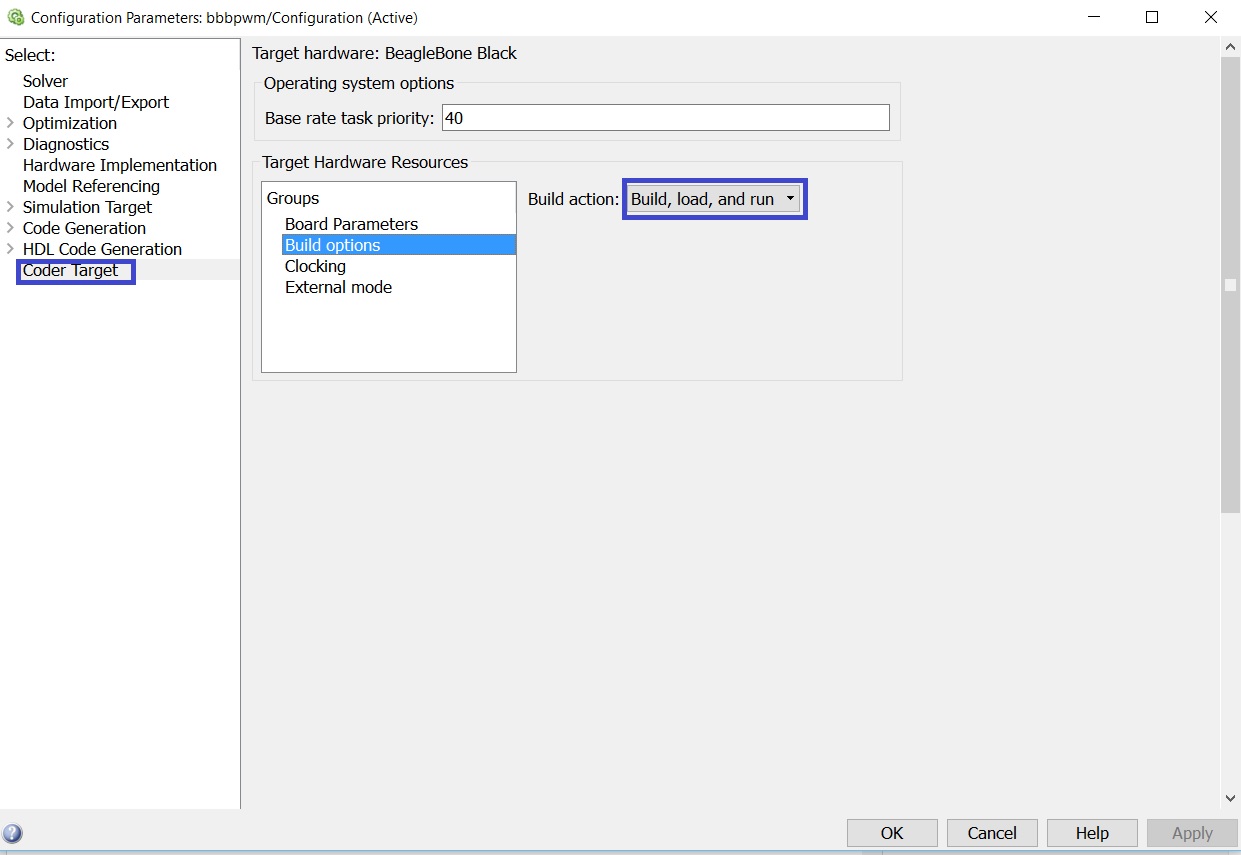This screenshot has height=855, width=1241.
Task: Click the scrollbar up arrow
Action: click(1231, 47)
